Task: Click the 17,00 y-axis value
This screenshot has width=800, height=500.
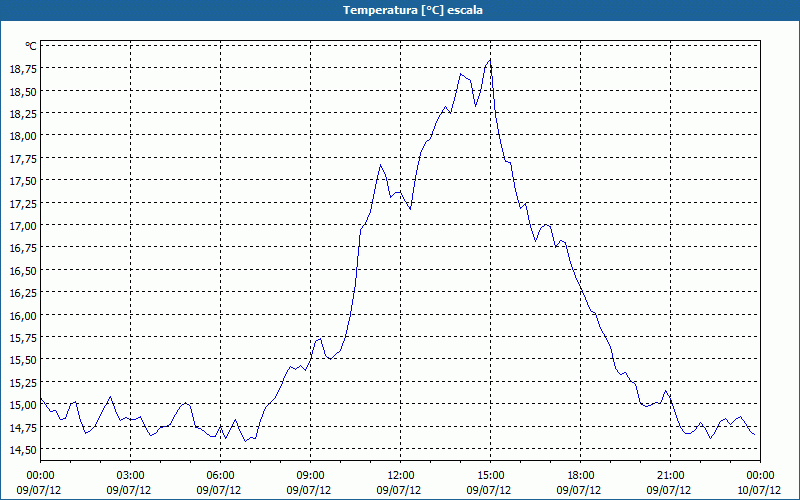Action: [23, 225]
